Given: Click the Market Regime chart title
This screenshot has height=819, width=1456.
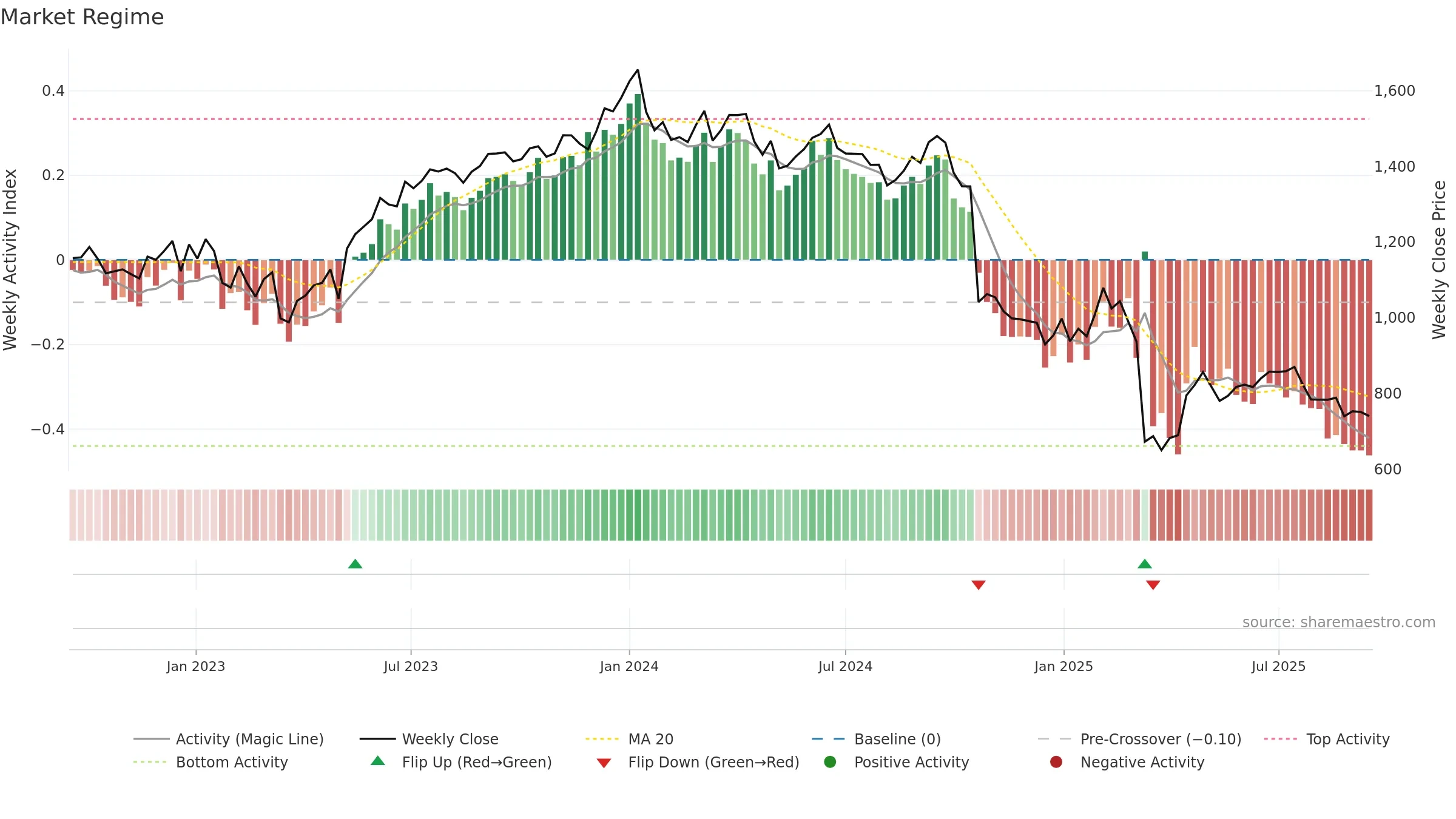Looking at the screenshot, I should click(x=82, y=17).
